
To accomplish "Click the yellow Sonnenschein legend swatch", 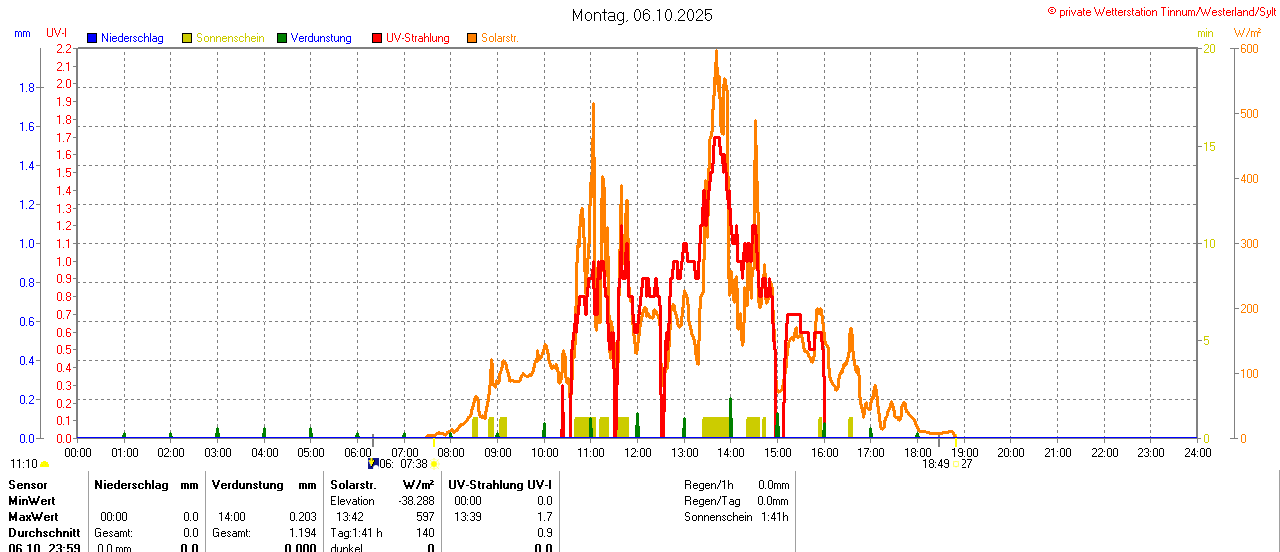I will coord(187,38).
